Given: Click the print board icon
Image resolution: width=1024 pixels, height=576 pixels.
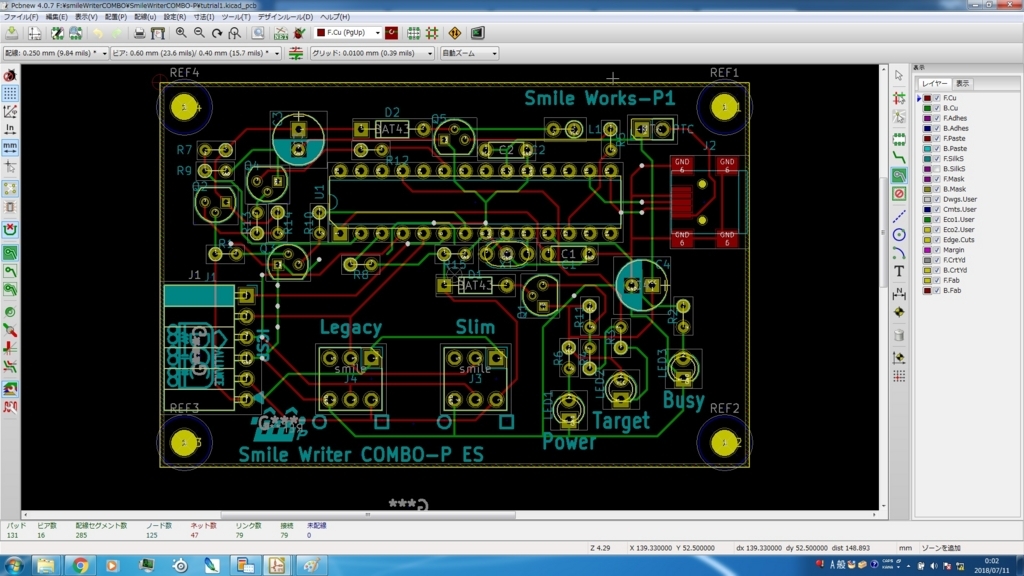Looking at the screenshot, I should (139, 33).
